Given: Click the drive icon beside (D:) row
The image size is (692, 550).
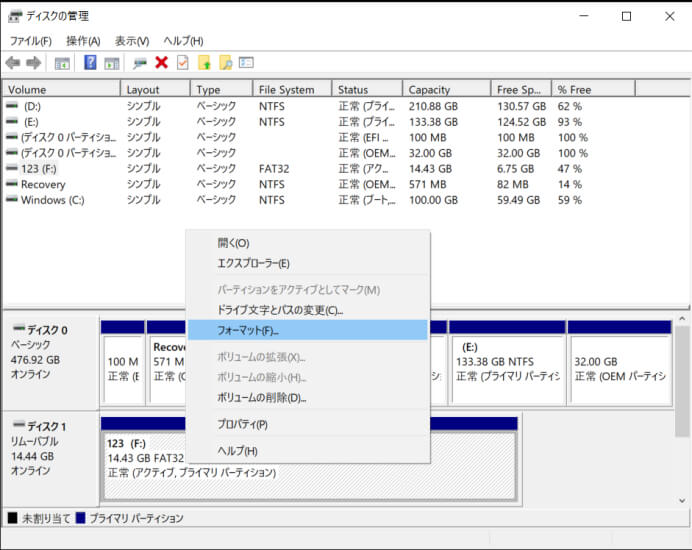Looking at the screenshot, I should click(12, 106).
